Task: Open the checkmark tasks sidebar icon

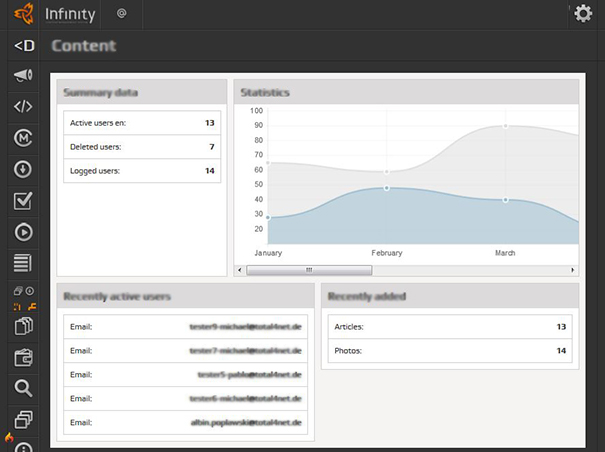Action: coord(23,201)
